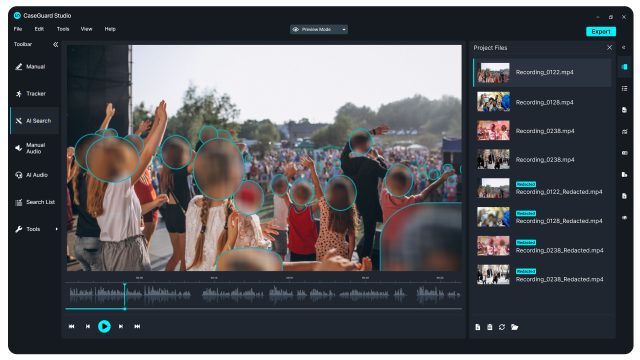Screen dimensions: 640x360
Task: Click Redacted badge above Recording_0128_Redacted.mp4
Action: point(526,213)
